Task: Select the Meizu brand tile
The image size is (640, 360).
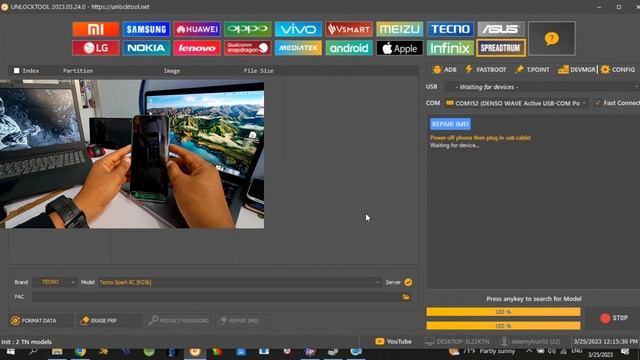Action: [399, 29]
